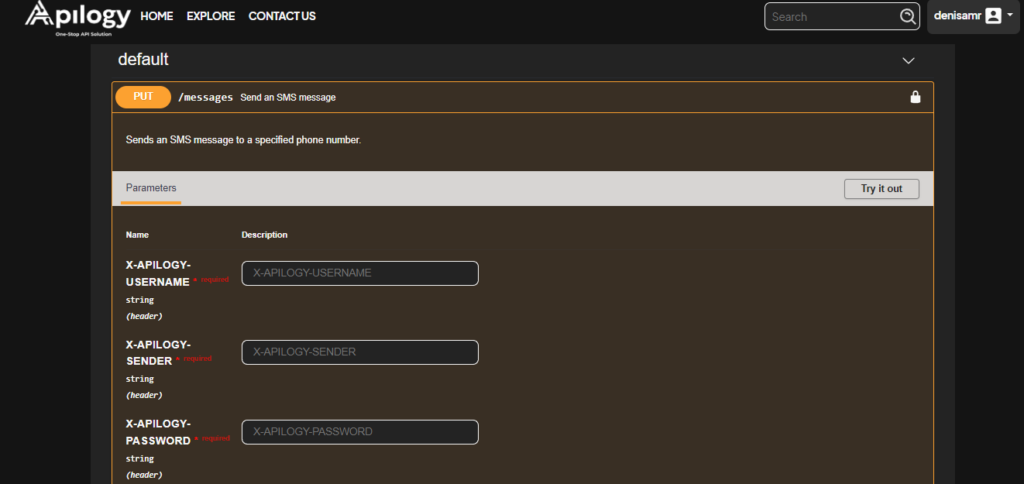This screenshot has height=484, width=1024.
Task: Click the 'Send an SMS message' summary text
Action: [288, 97]
